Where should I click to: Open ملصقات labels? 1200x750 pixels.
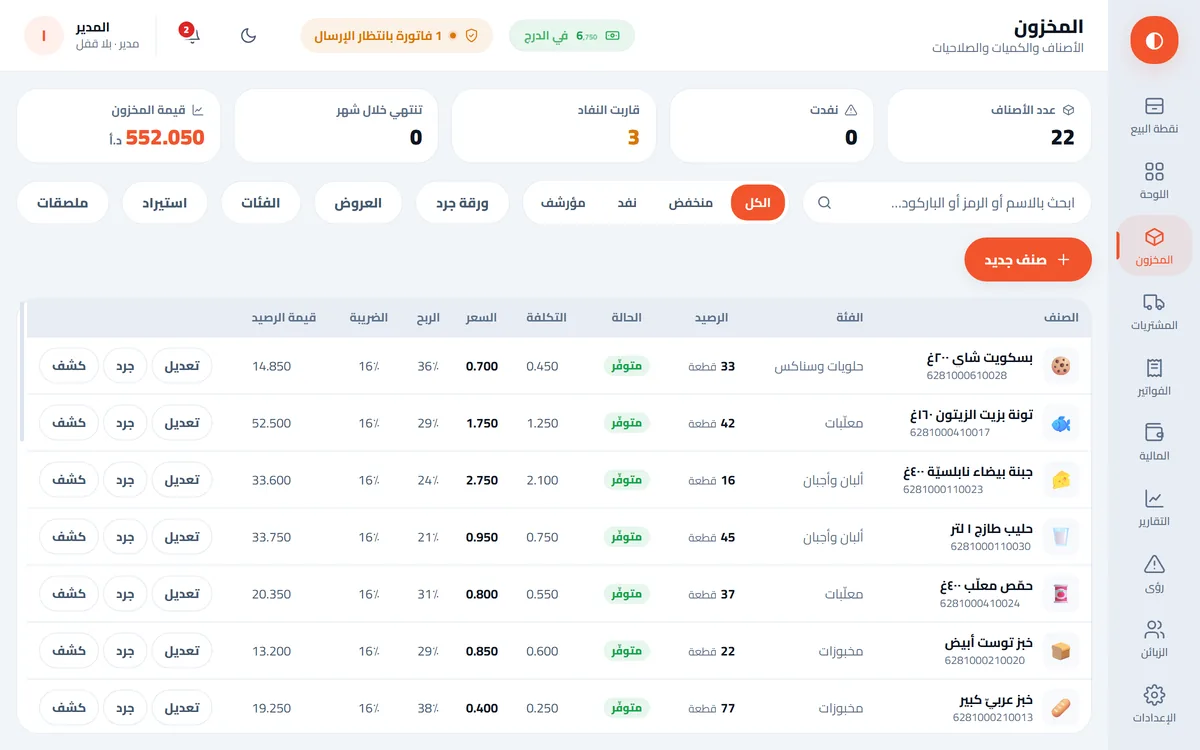click(63, 203)
